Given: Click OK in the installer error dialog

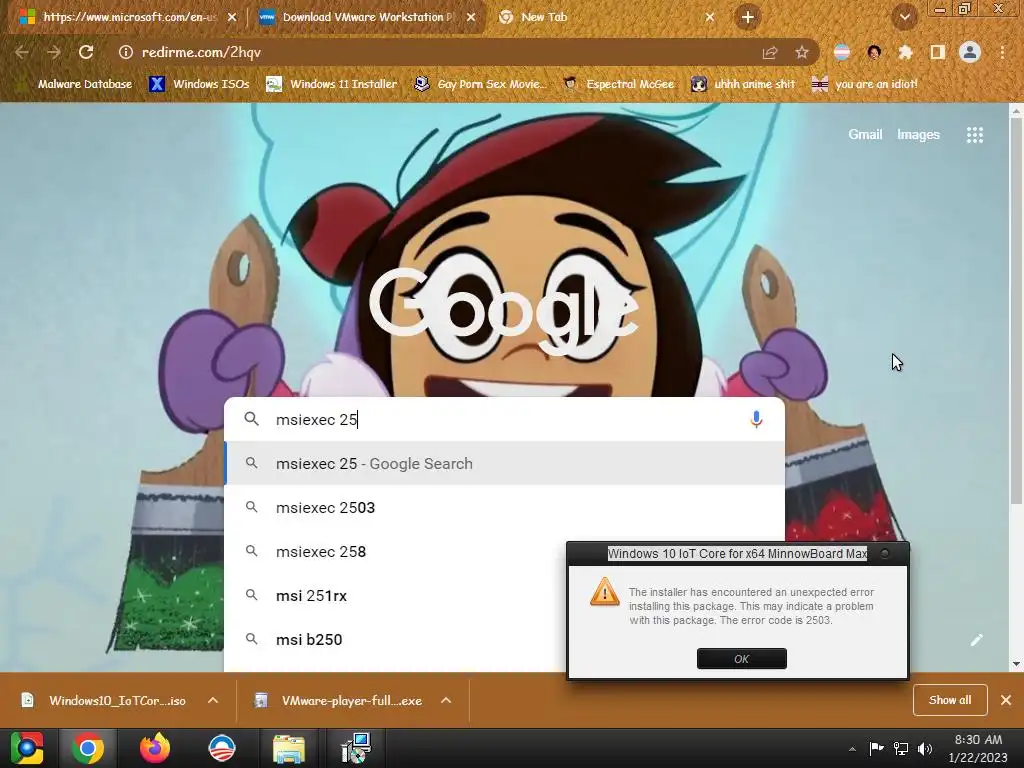Looking at the screenshot, I should [x=741, y=658].
